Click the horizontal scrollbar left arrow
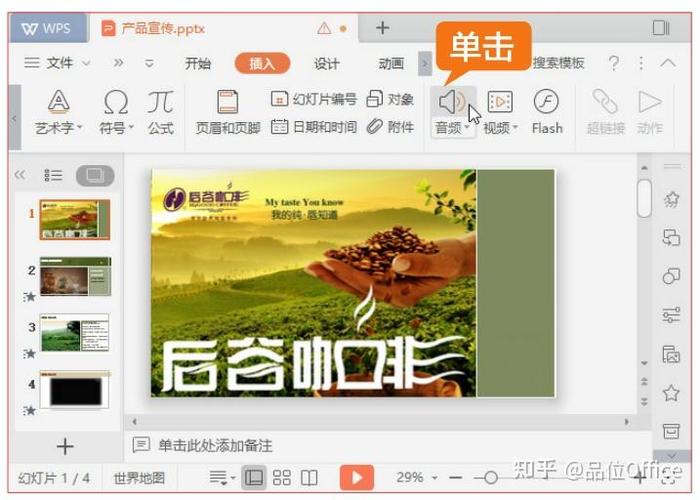700x500 pixels. (134, 421)
